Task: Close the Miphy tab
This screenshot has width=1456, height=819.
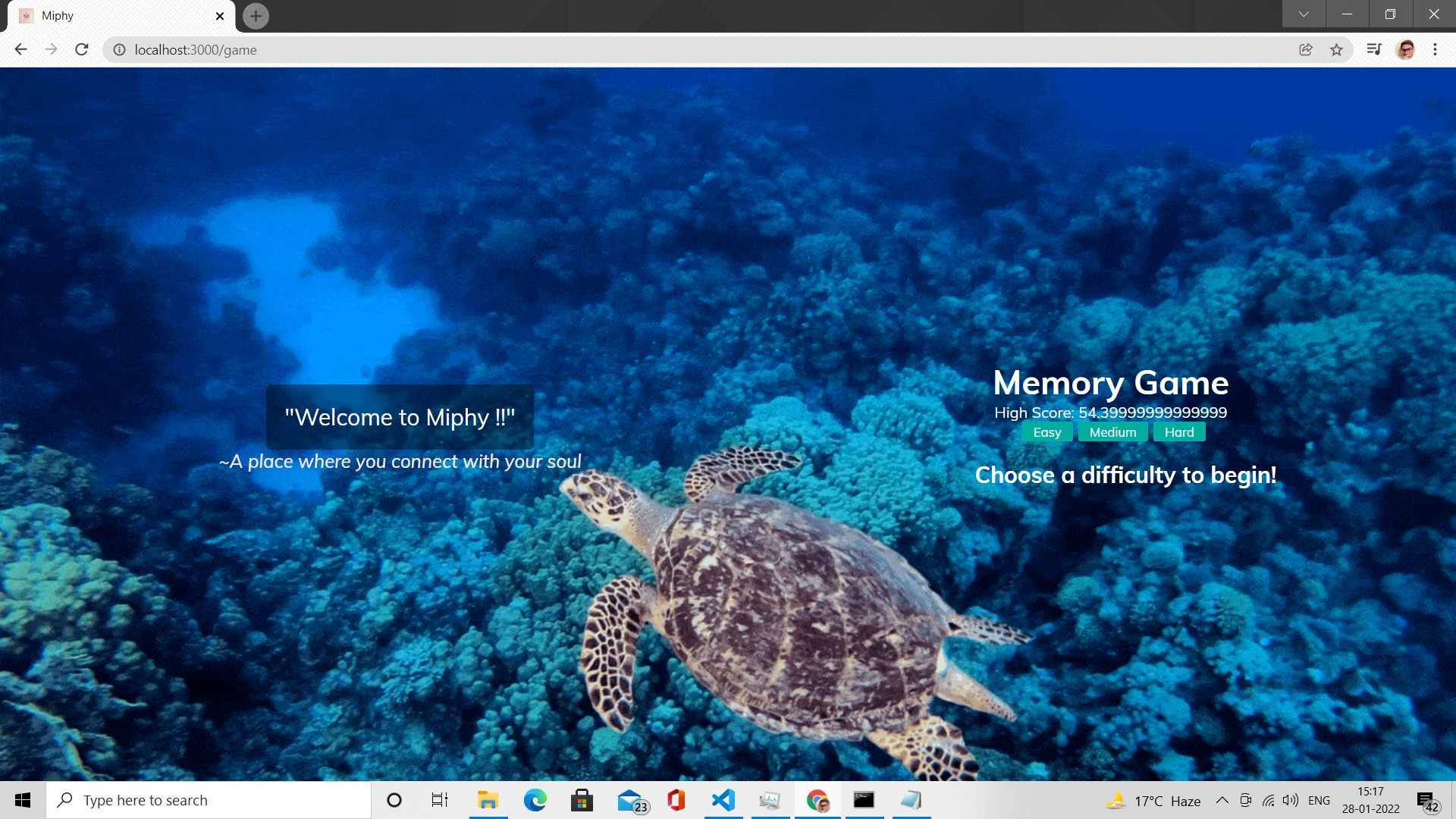Action: coord(220,15)
